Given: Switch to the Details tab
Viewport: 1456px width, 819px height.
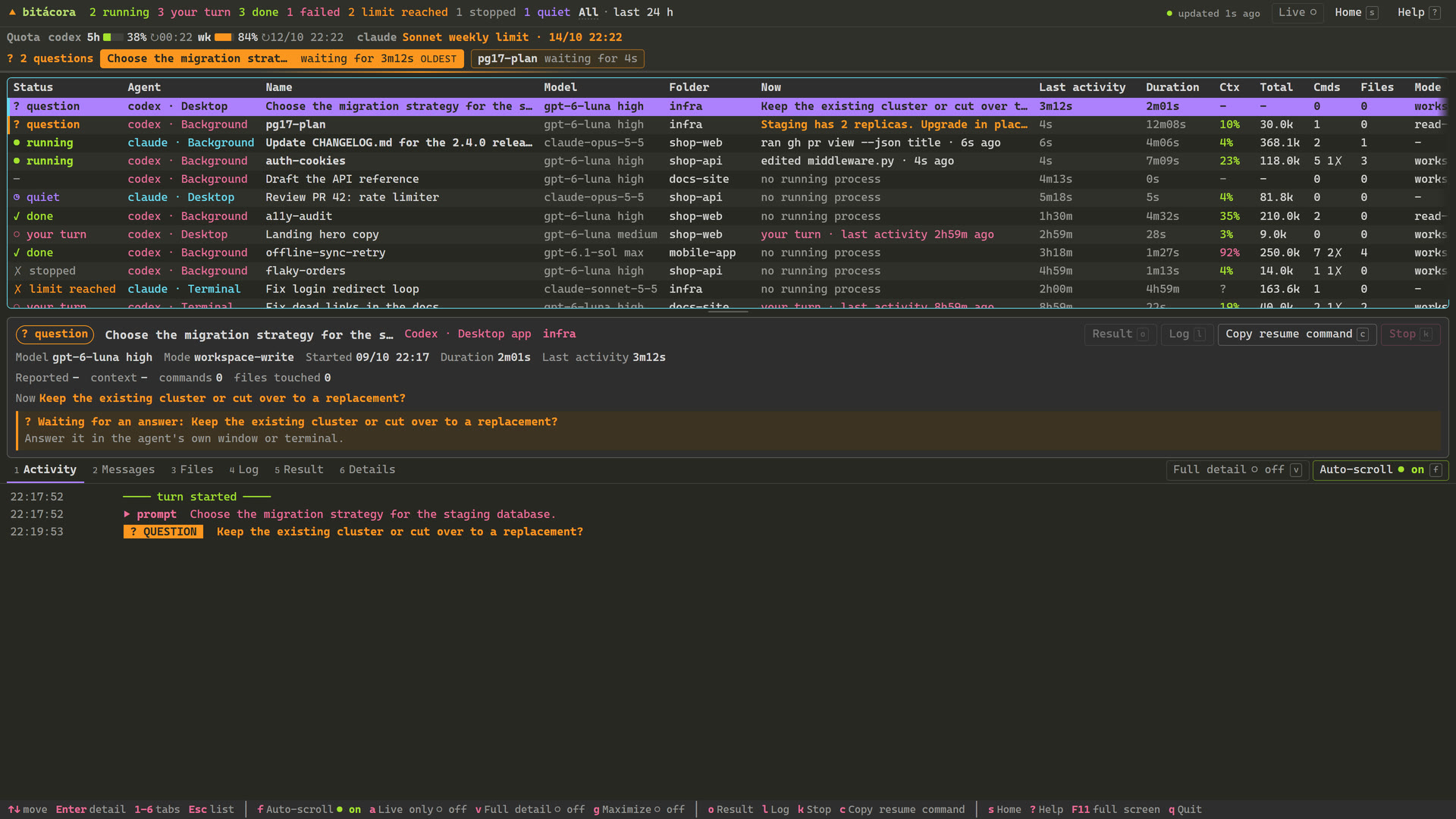Looking at the screenshot, I should pyautogui.click(x=367, y=469).
